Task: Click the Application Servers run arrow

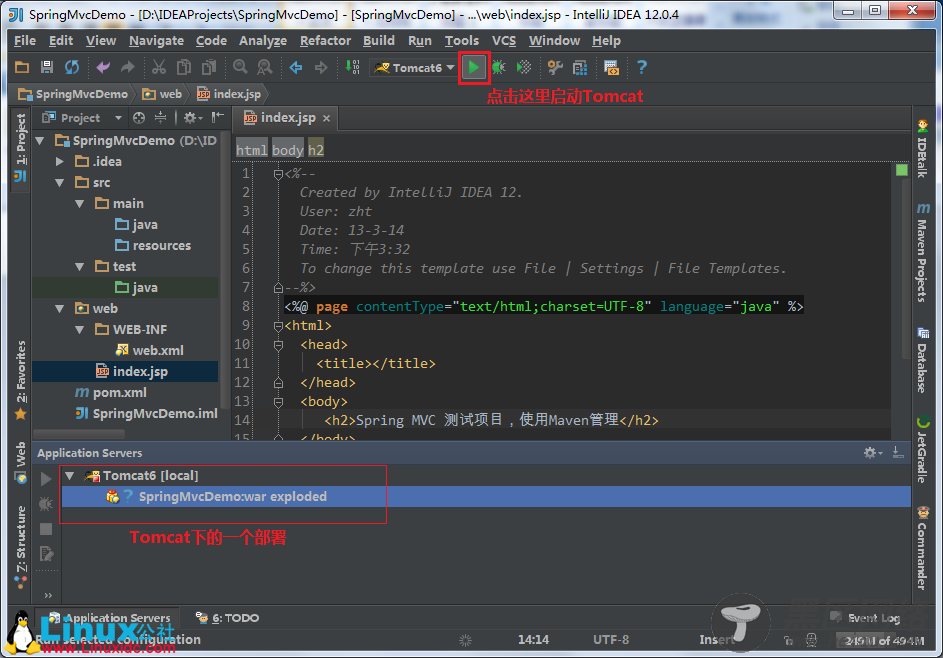Action: [46, 479]
